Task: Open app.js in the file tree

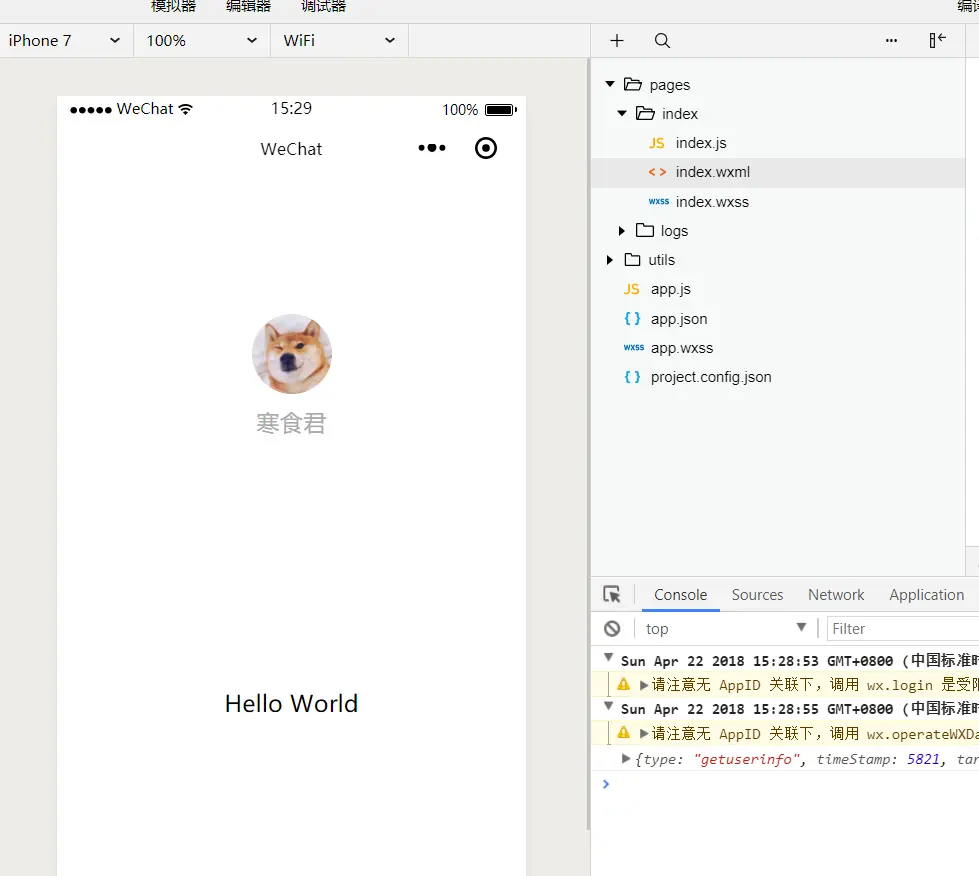Action: tap(671, 289)
